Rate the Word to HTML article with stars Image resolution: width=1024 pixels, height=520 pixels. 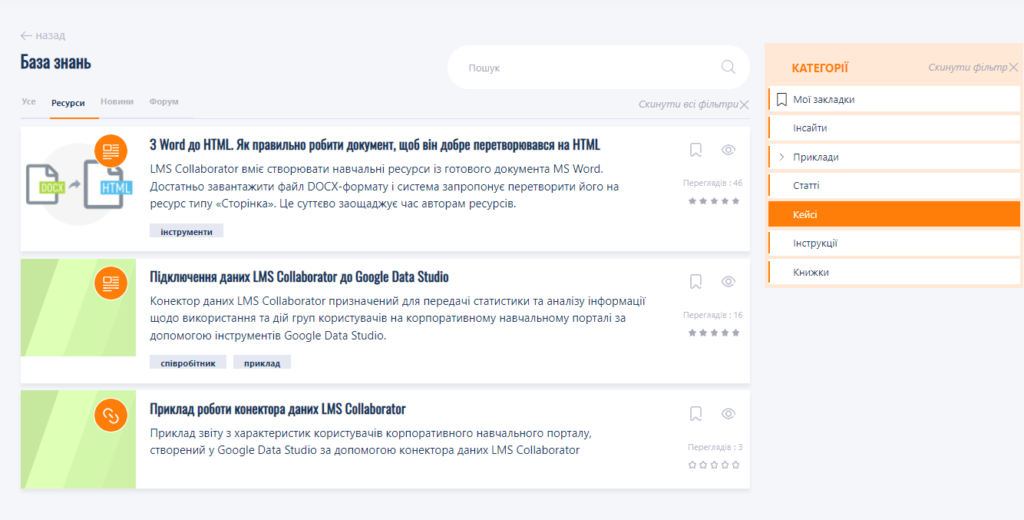(x=714, y=201)
